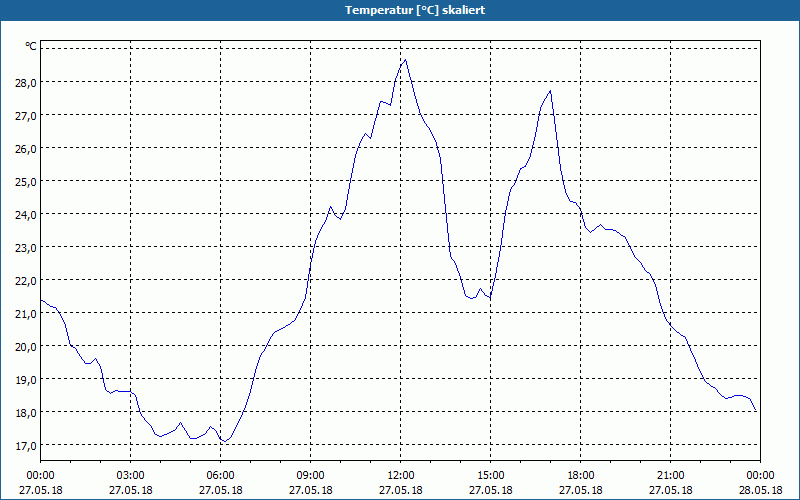Viewport: 800px width, 500px height.
Task: Click the 21:00 time axis label
Action: (670, 476)
